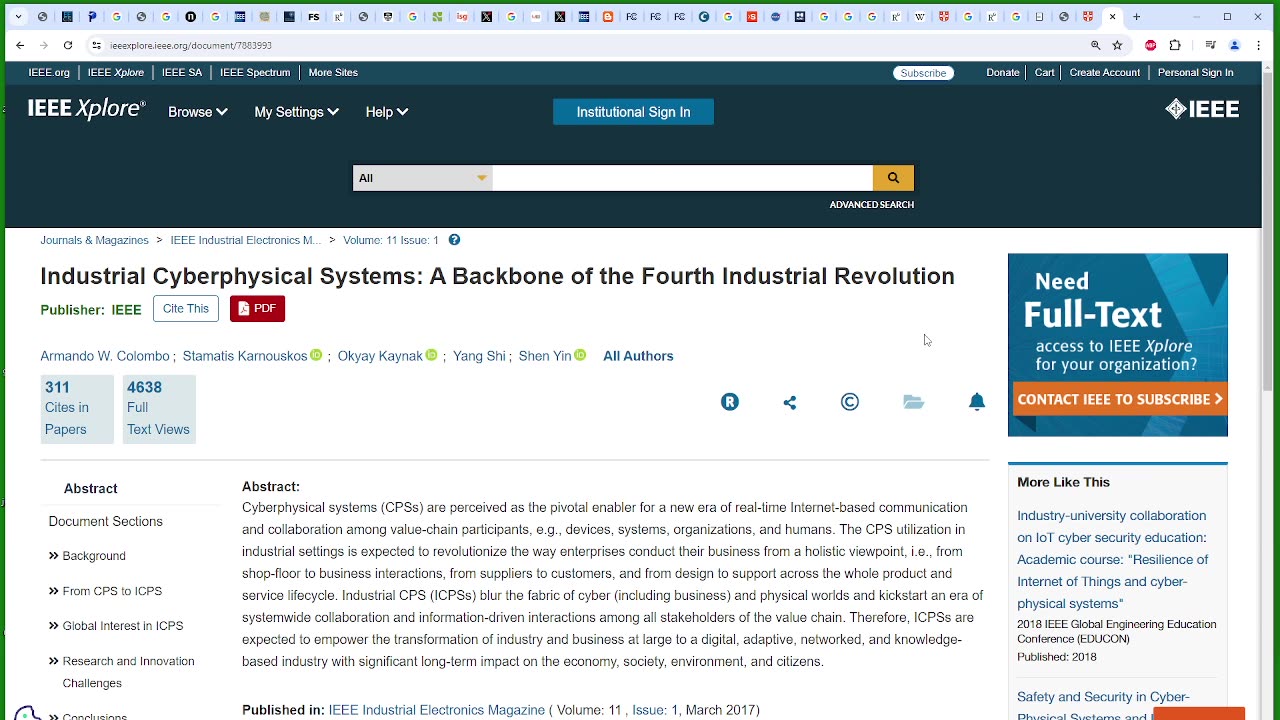This screenshot has width=1280, height=720.
Task: Open the Help dropdown menu
Action: (387, 112)
